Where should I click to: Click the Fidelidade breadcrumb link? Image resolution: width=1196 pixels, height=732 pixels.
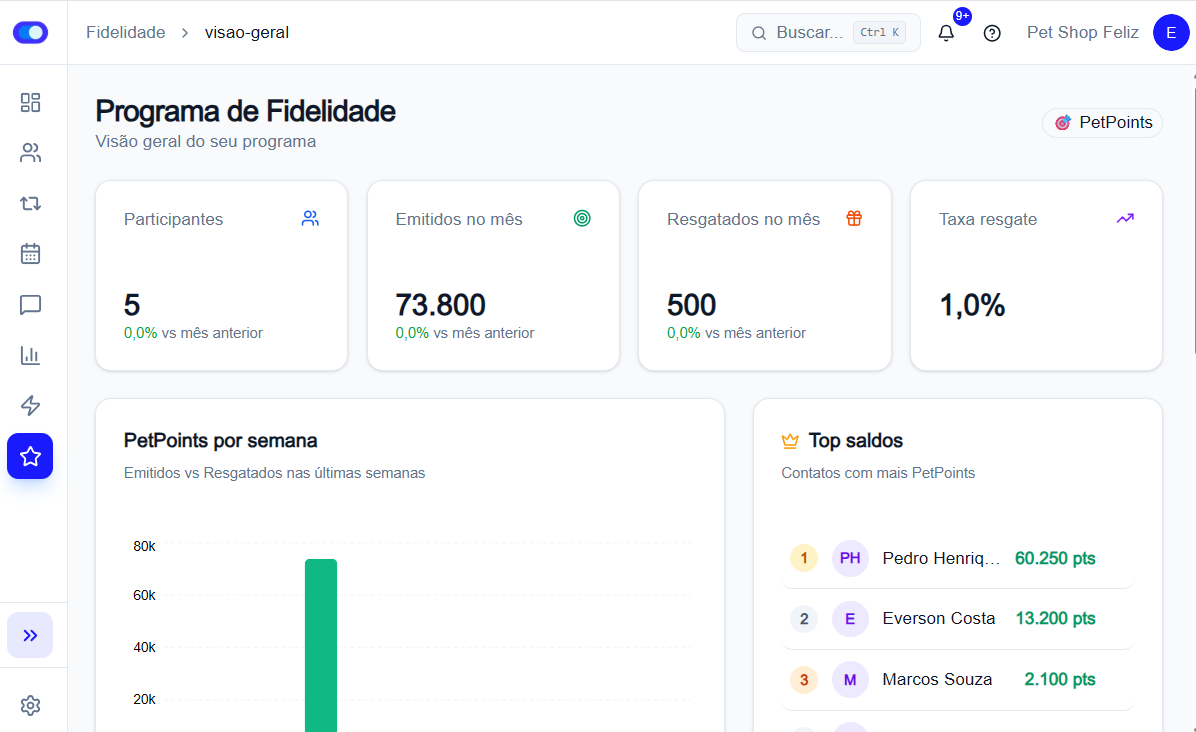click(x=126, y=33)
